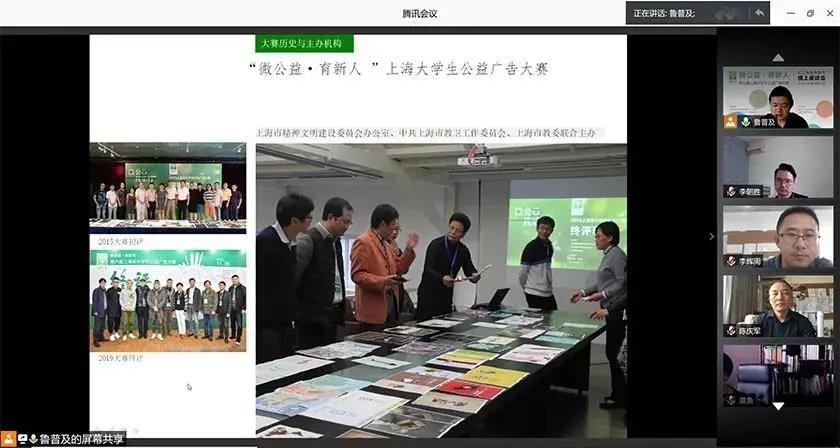Click the muted microphone icon on 陈庆军's tile
The height and width of the screenshot is (448, 840).
[732, 331]
